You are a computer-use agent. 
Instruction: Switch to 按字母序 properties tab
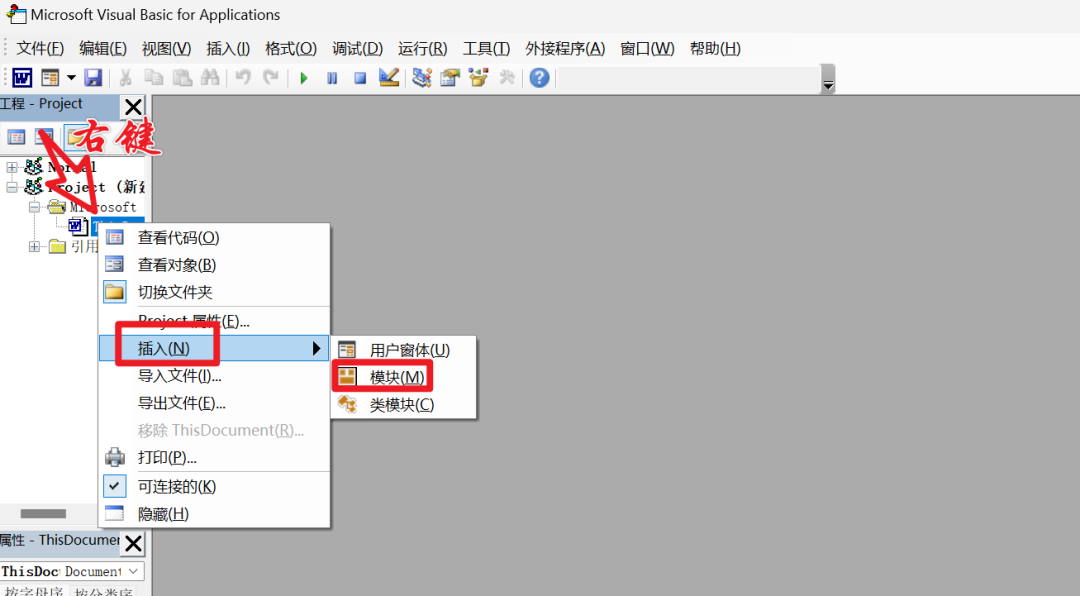[32, 592]
